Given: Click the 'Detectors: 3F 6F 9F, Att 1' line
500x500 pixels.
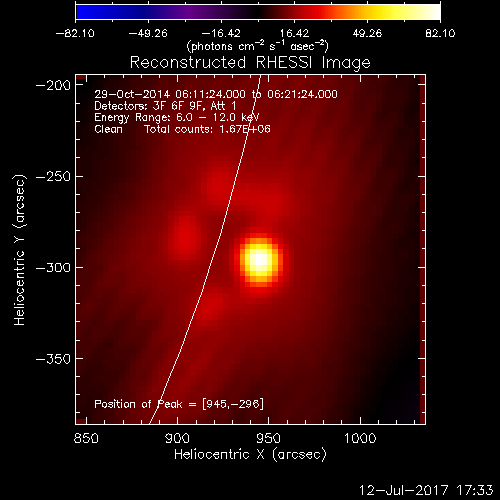Looking at the screenshot, I should pos(165,106).
